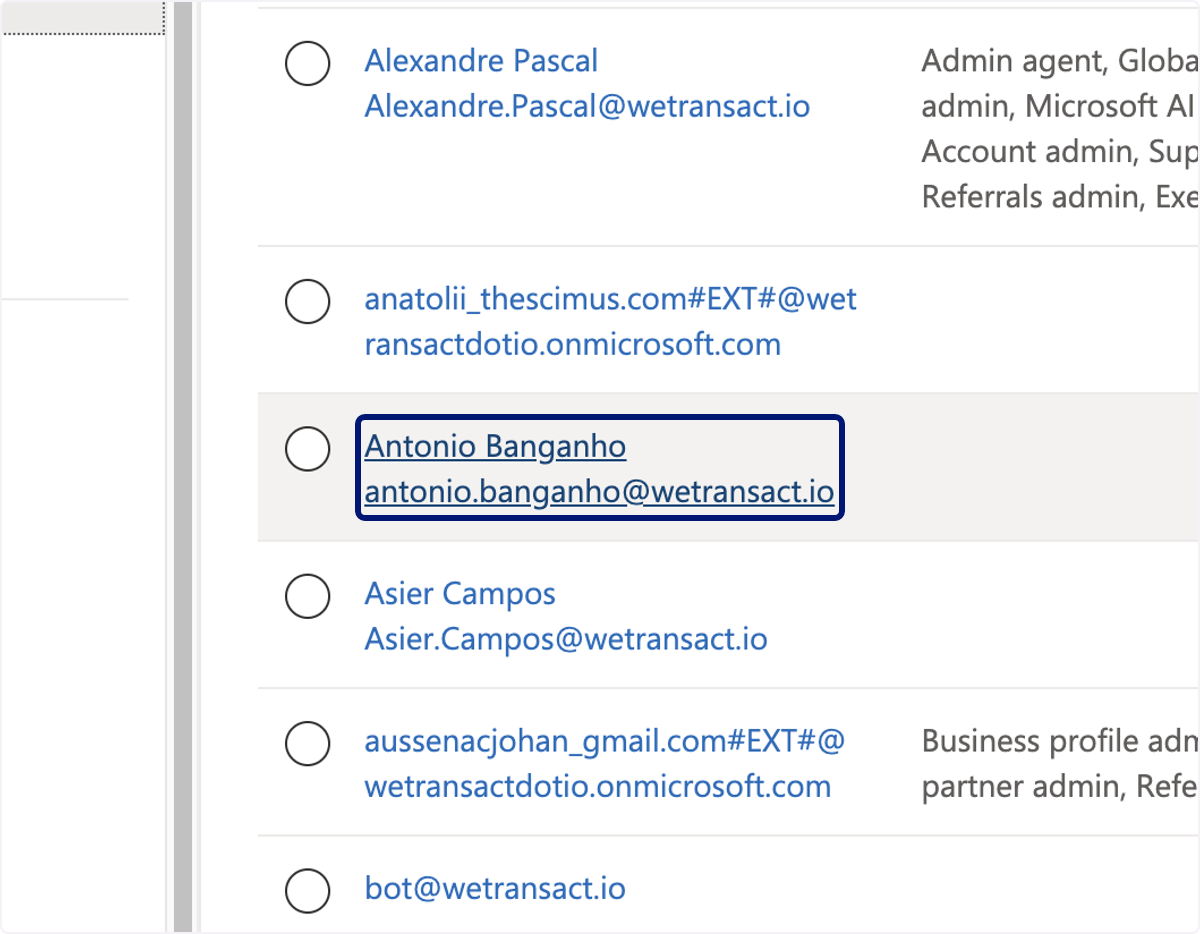Screen dimensions: 1200x934
Task: Click aussenacjohan's roles text 'Business profile adm'
Action: coord(1060,764)
